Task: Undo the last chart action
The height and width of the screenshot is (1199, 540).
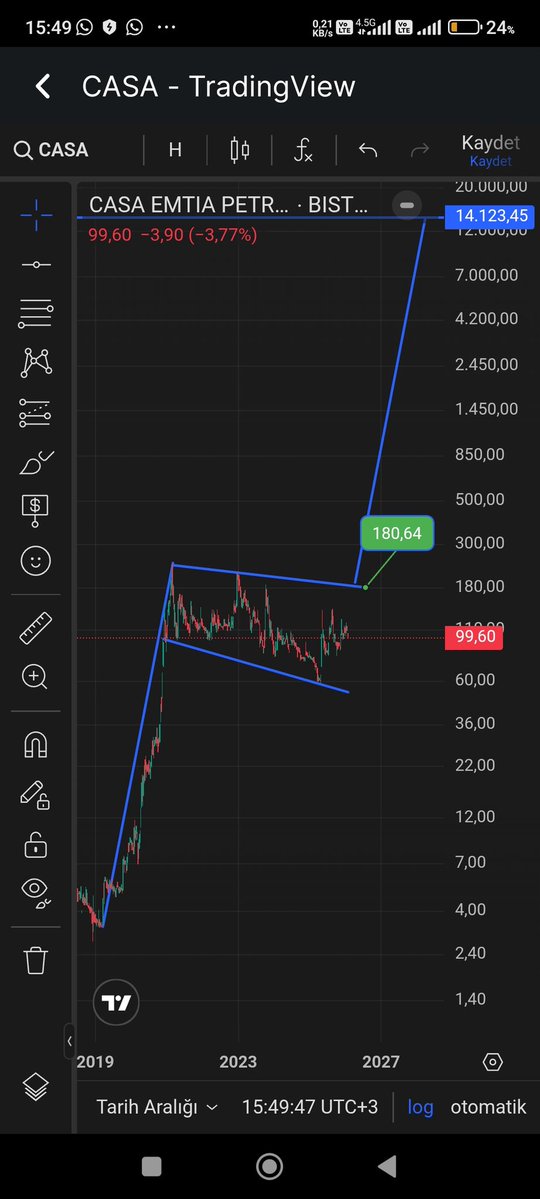Action: tap(368, 149)
